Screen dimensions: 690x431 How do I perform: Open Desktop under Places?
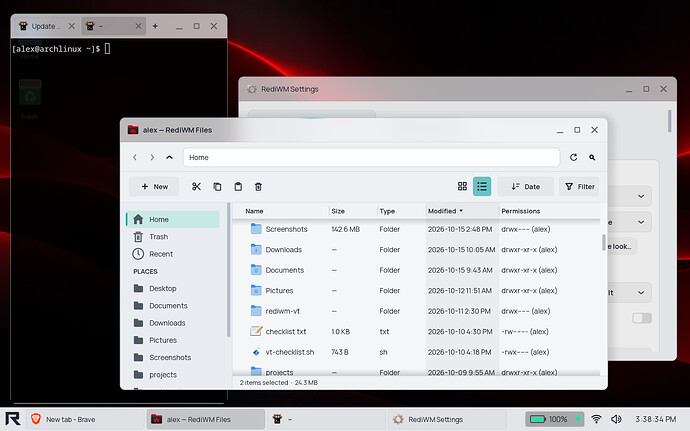[x=173, y=288]
